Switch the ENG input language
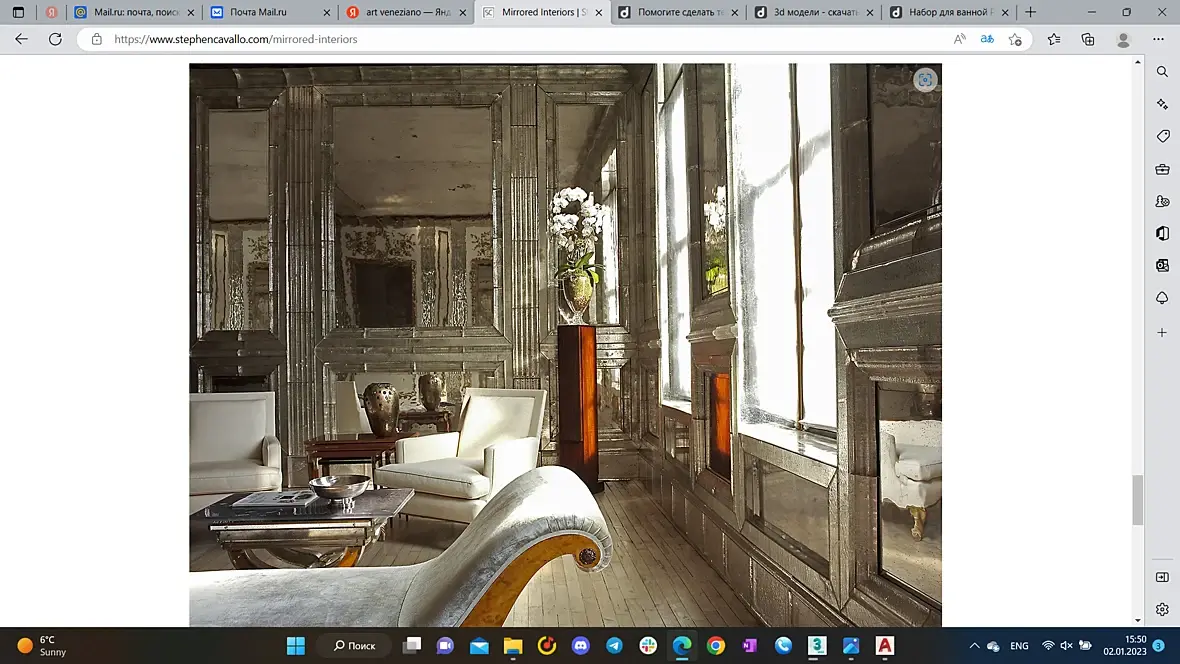Viewport: 1180px width, 664px height. click(x=1019, y=645)
